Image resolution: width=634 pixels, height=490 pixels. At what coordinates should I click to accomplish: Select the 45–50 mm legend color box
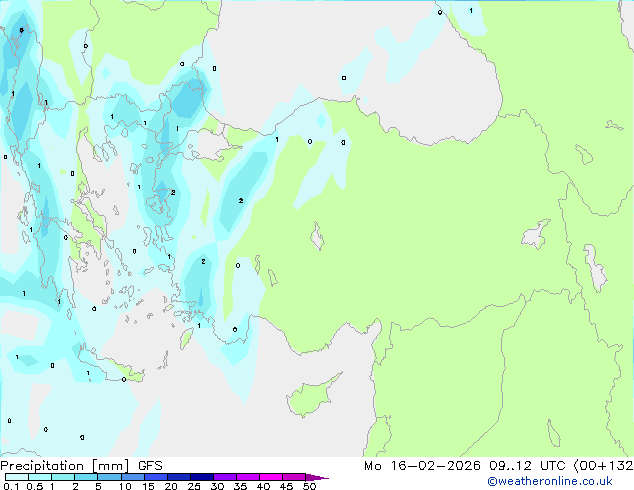click(294, 477)
